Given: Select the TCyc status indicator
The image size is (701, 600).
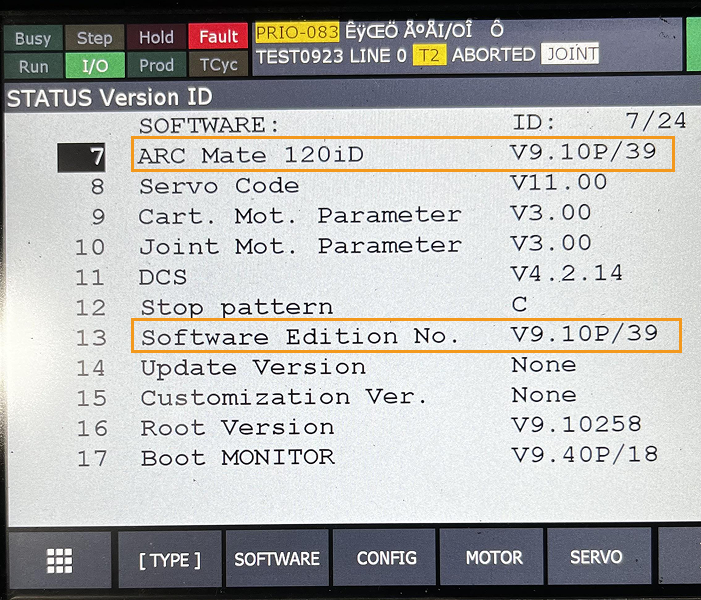Looking at the screenshot, I should pyautogui.click(x=218, y=65).
